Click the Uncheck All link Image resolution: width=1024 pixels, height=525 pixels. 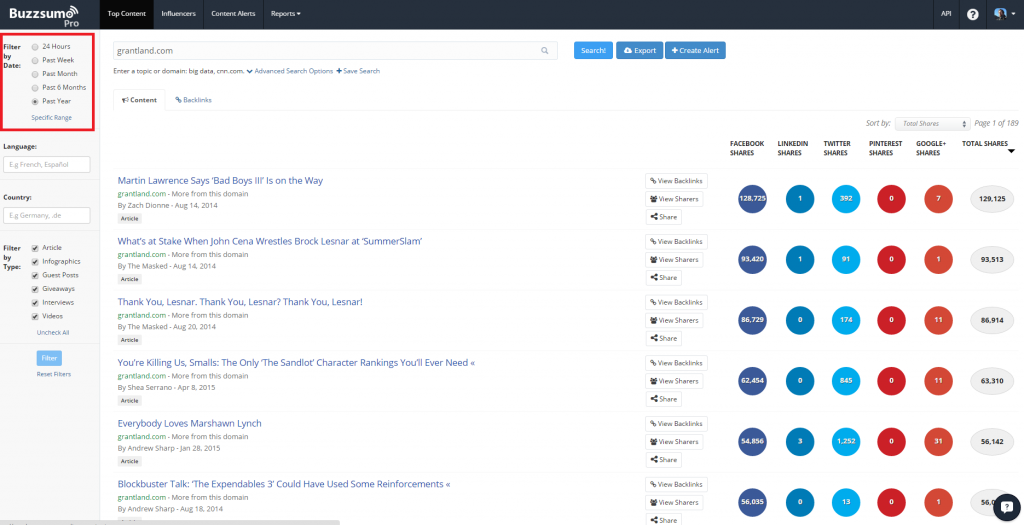tap(53, 332)
